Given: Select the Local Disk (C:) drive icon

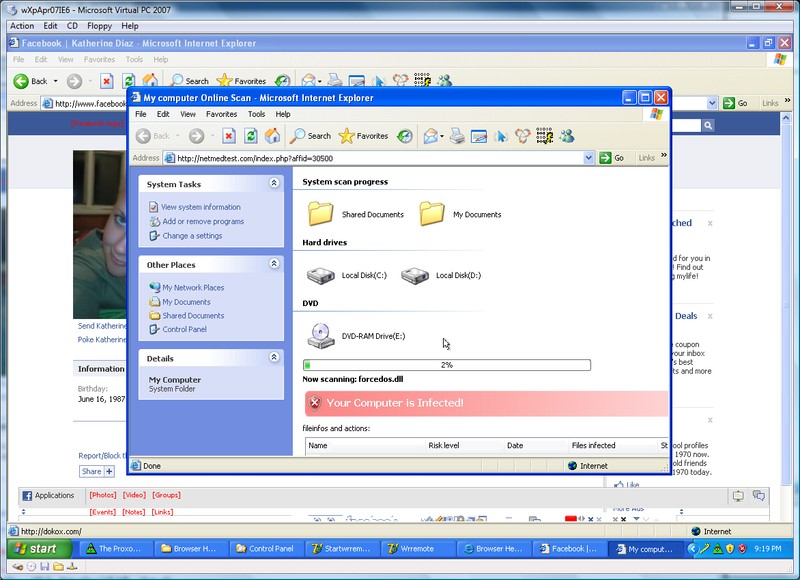Looking at the screenshot, I should (321, 275).
